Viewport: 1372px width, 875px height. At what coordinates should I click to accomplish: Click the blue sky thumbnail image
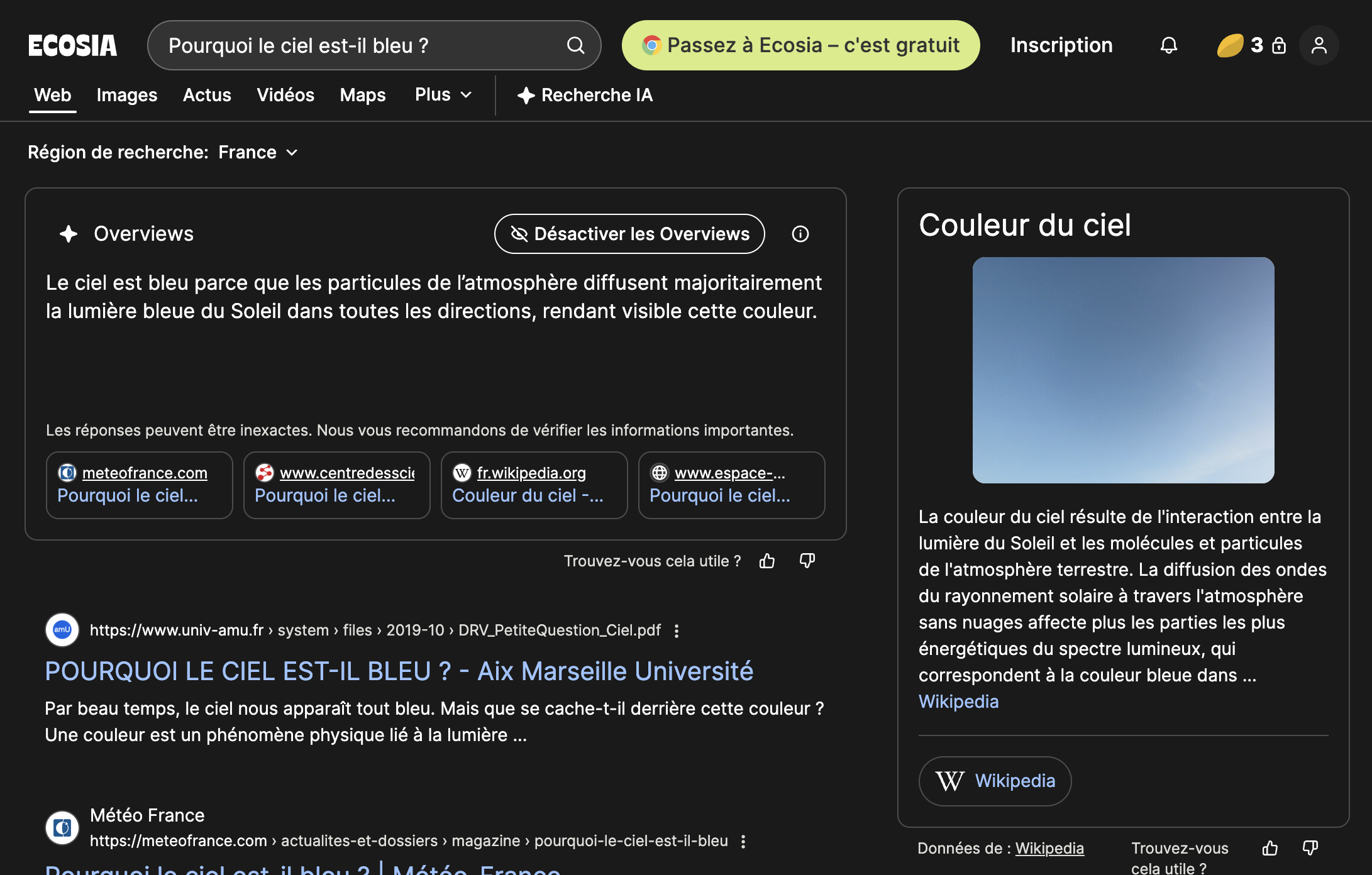tap(1123, 370)
